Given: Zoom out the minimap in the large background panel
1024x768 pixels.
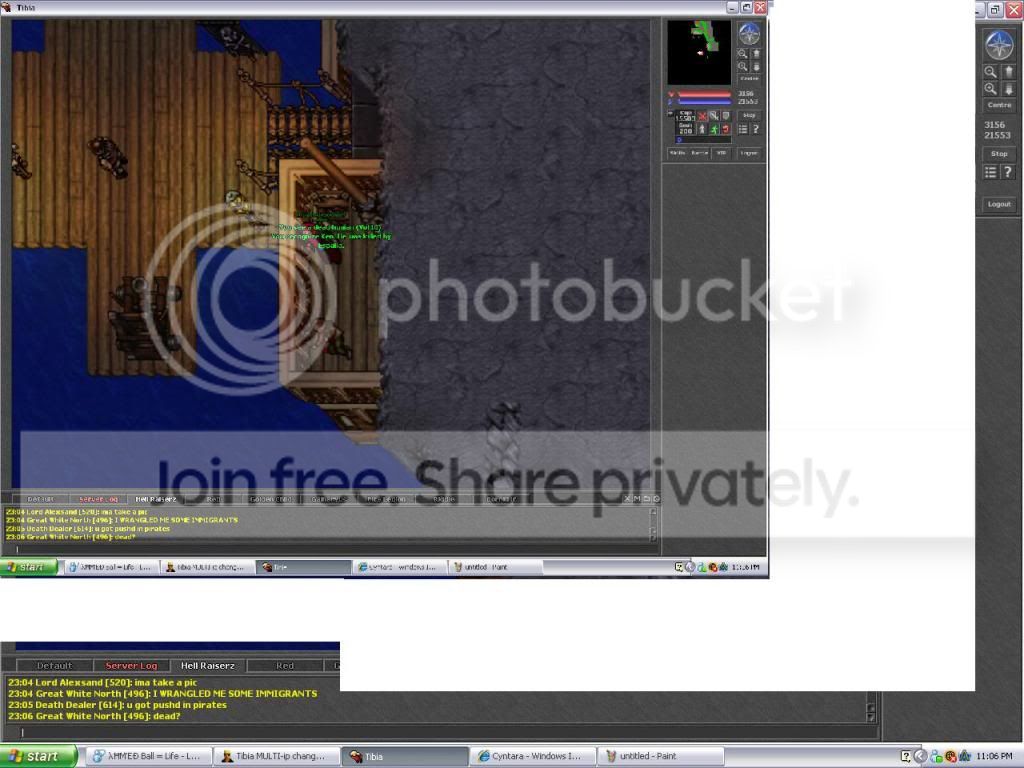Looking at the screenshot, I should 991,72.
